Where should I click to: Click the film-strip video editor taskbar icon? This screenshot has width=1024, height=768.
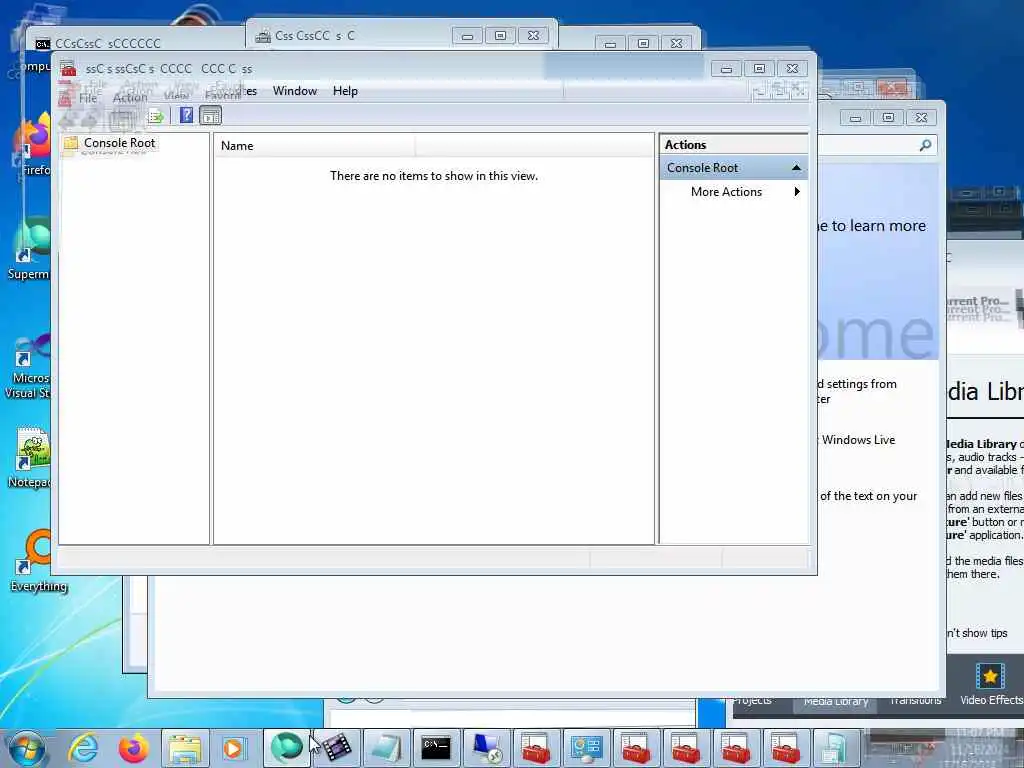pyautogui.click(x=336, y=748)
